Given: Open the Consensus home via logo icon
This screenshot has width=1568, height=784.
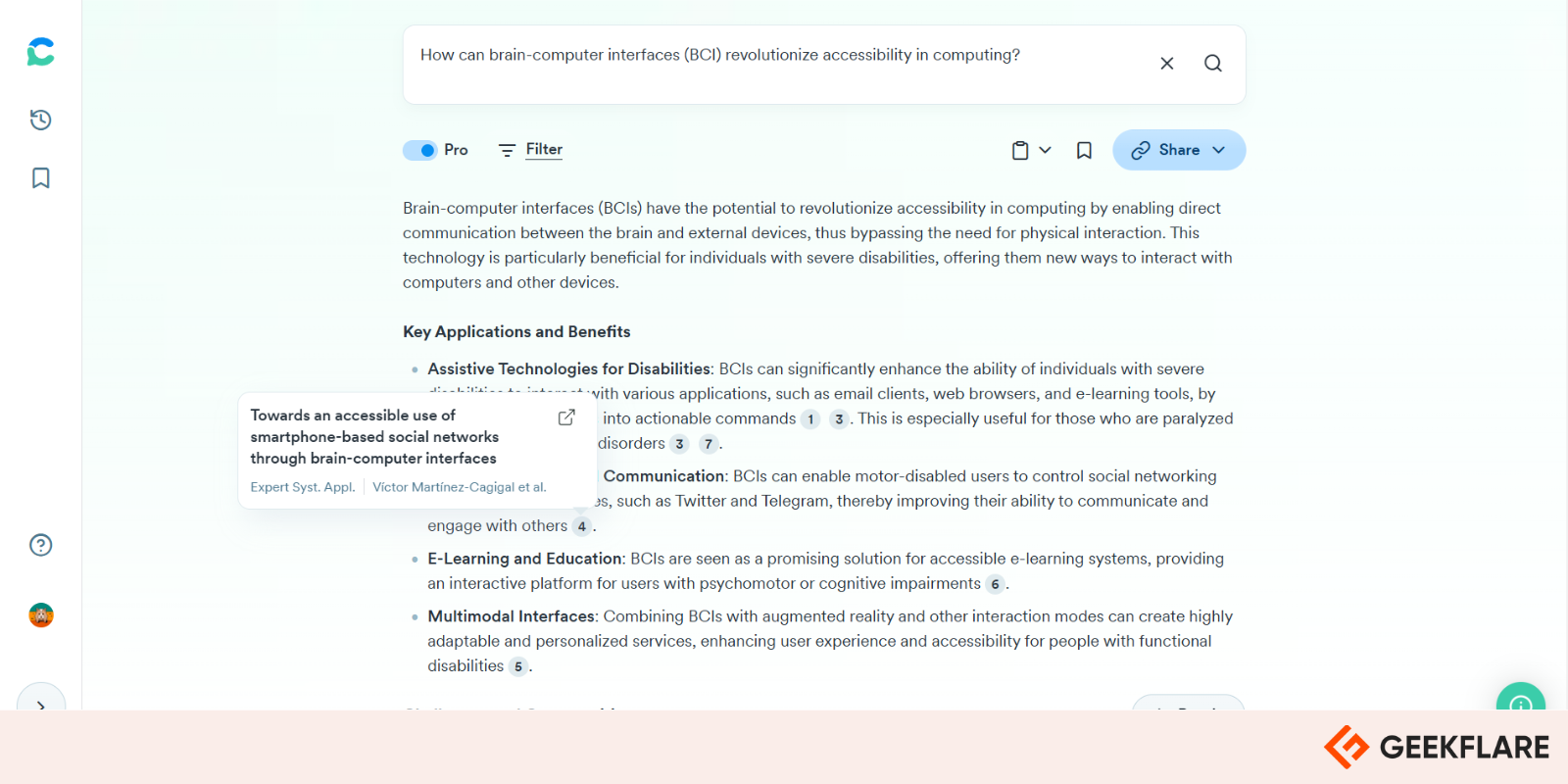Looking at the screenshot, I should click(39, 51).
